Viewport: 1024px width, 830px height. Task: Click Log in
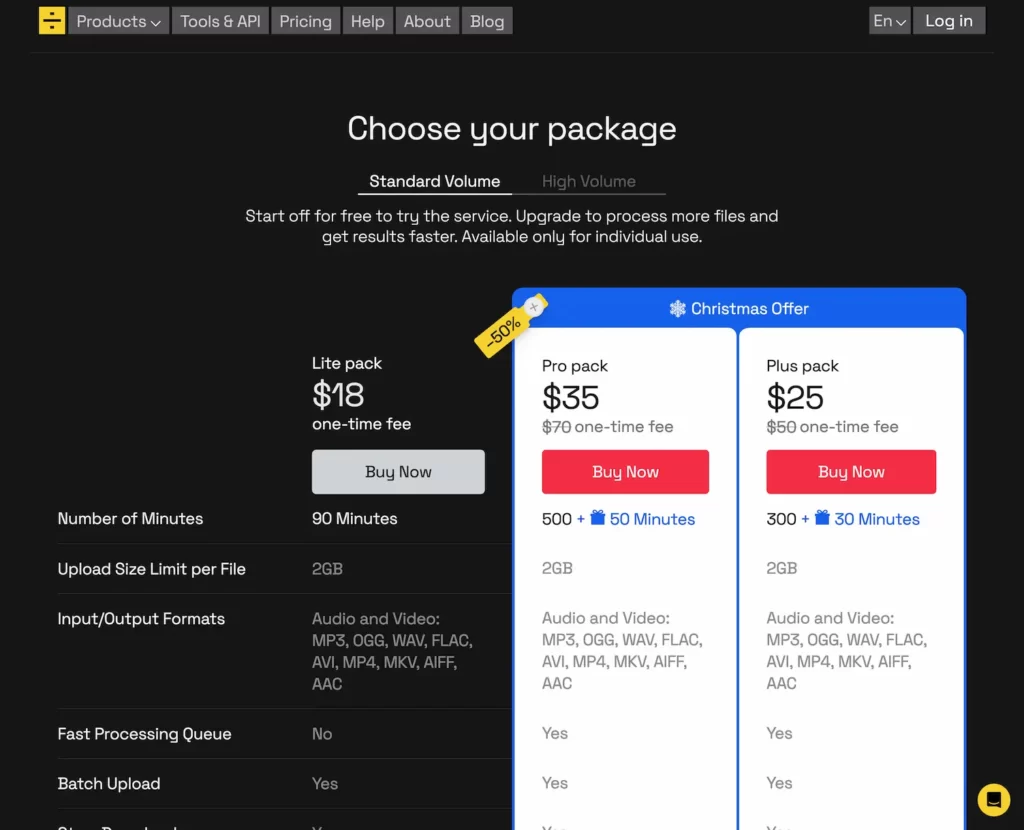pos(948,20)
